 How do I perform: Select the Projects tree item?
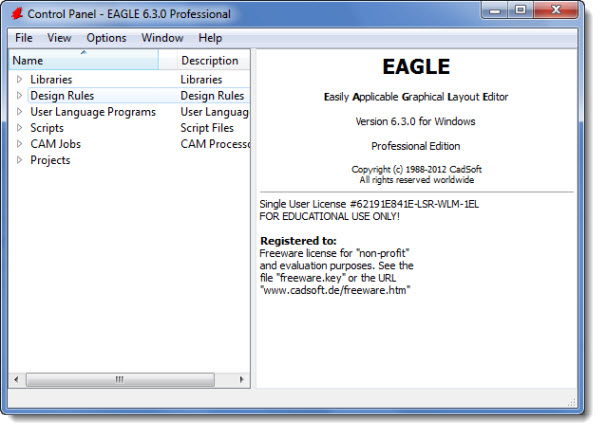tap(50, 160)
